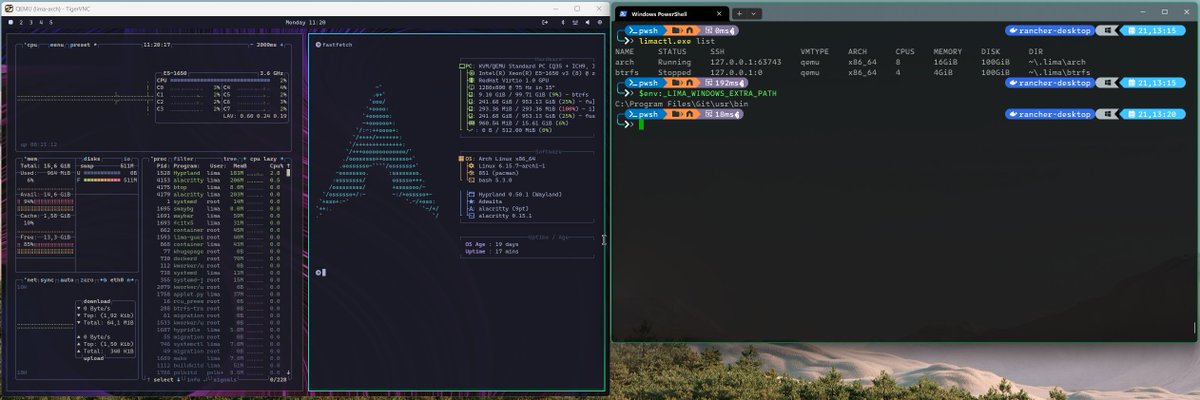This screenshot has width=1200, height=400.
Task: Click the '127.0.0.1:63743' SSH address
Action: [748, 61]
